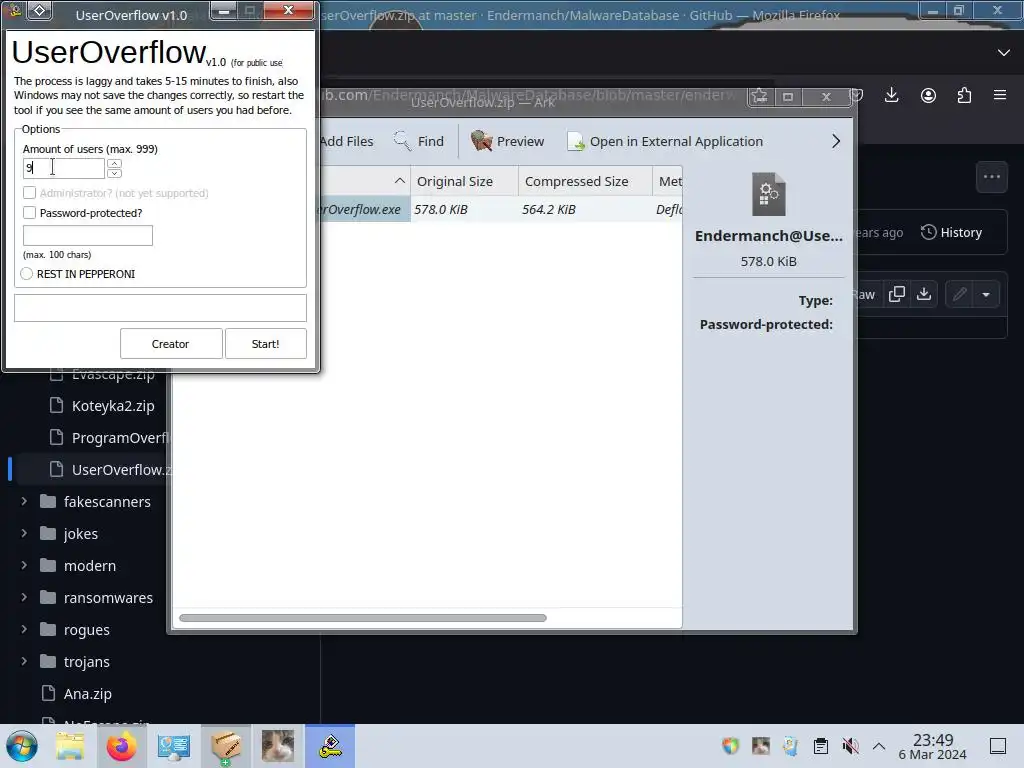
Task: Toggle the Administrator checkbox
Action: [29, 193]
